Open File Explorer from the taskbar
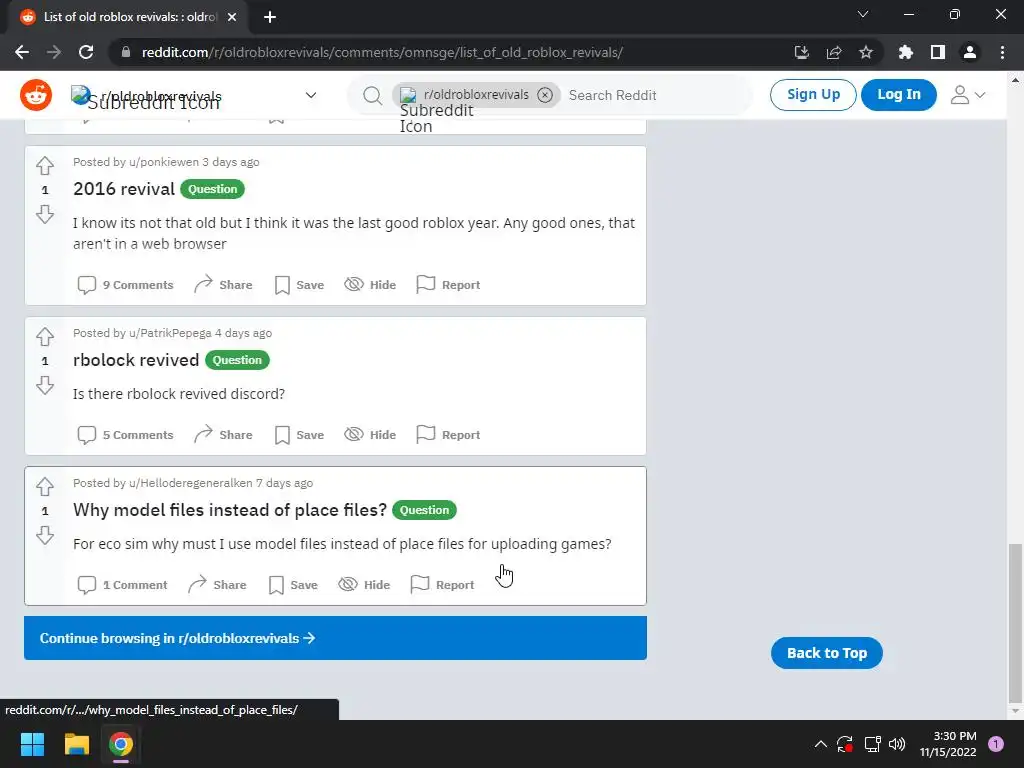This screenshot has height=768, width=1024. (x=76, y=744)
